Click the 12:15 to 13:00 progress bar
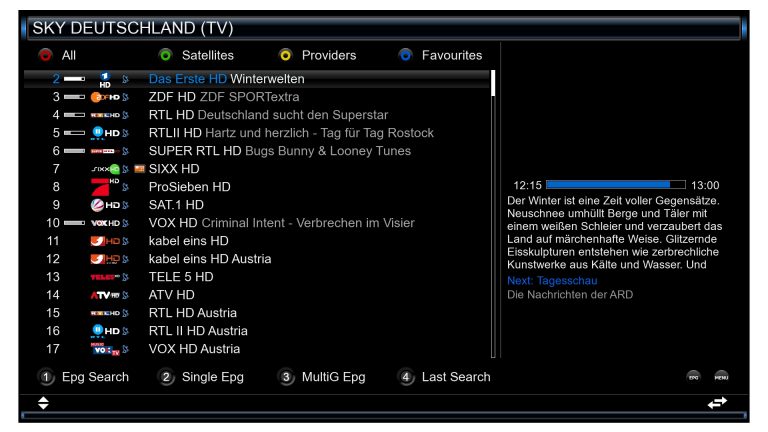The image size is (768, 432). (616, 185)
